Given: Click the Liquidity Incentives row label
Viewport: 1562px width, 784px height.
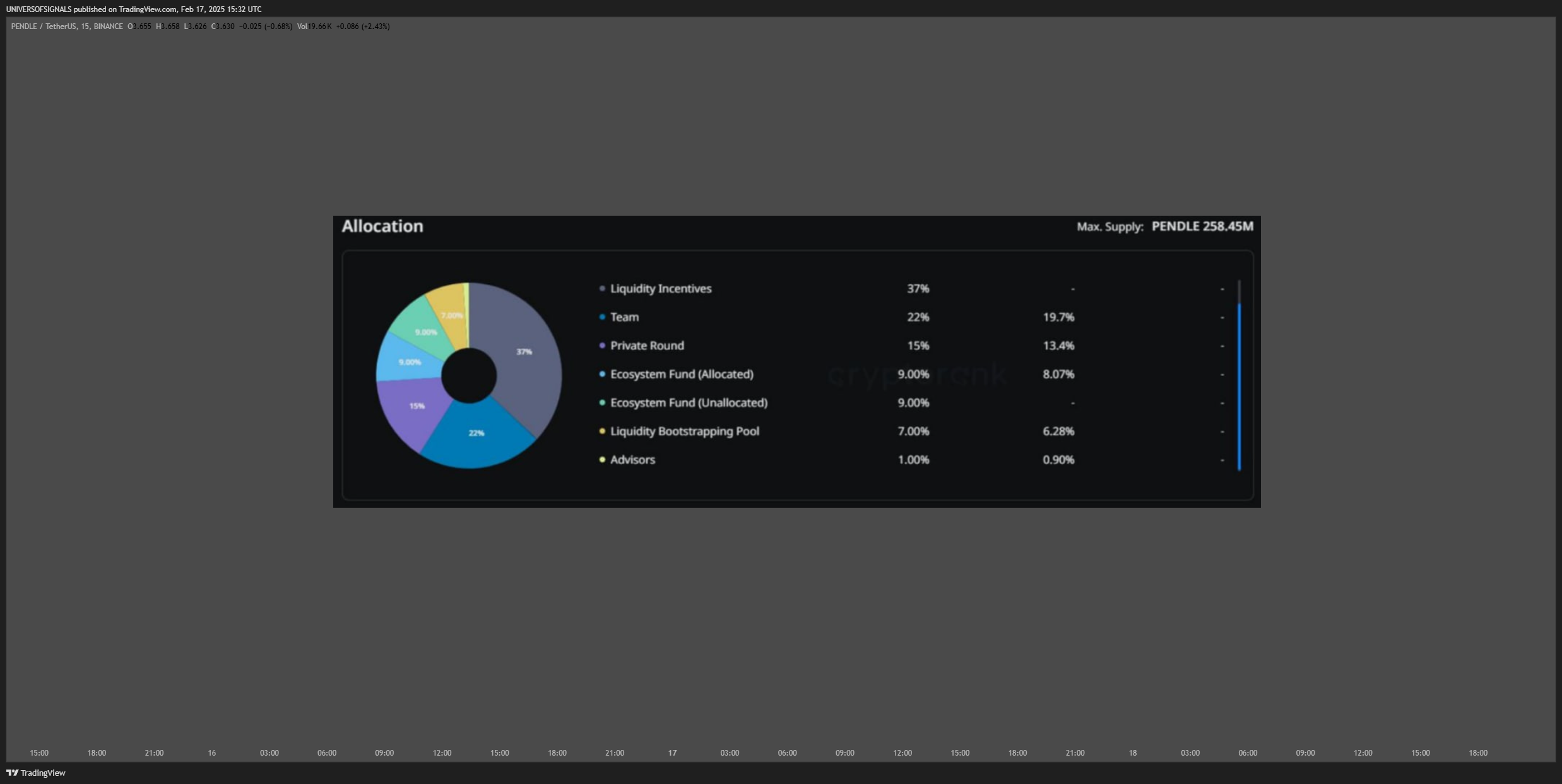Looking at the screenshot, I should coord(661,288).
